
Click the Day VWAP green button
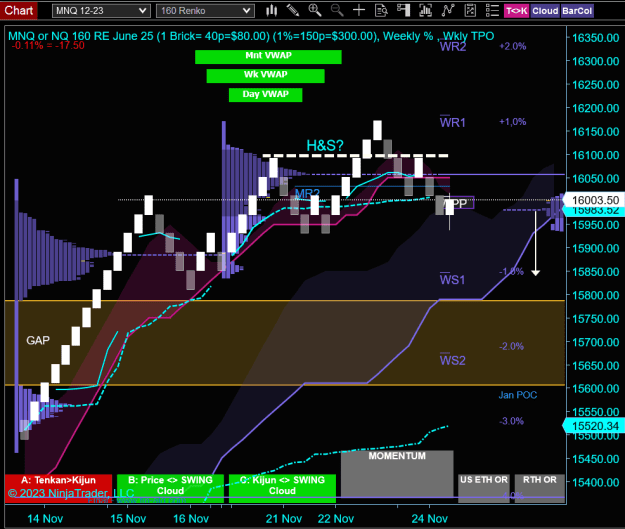coord(265,95)
